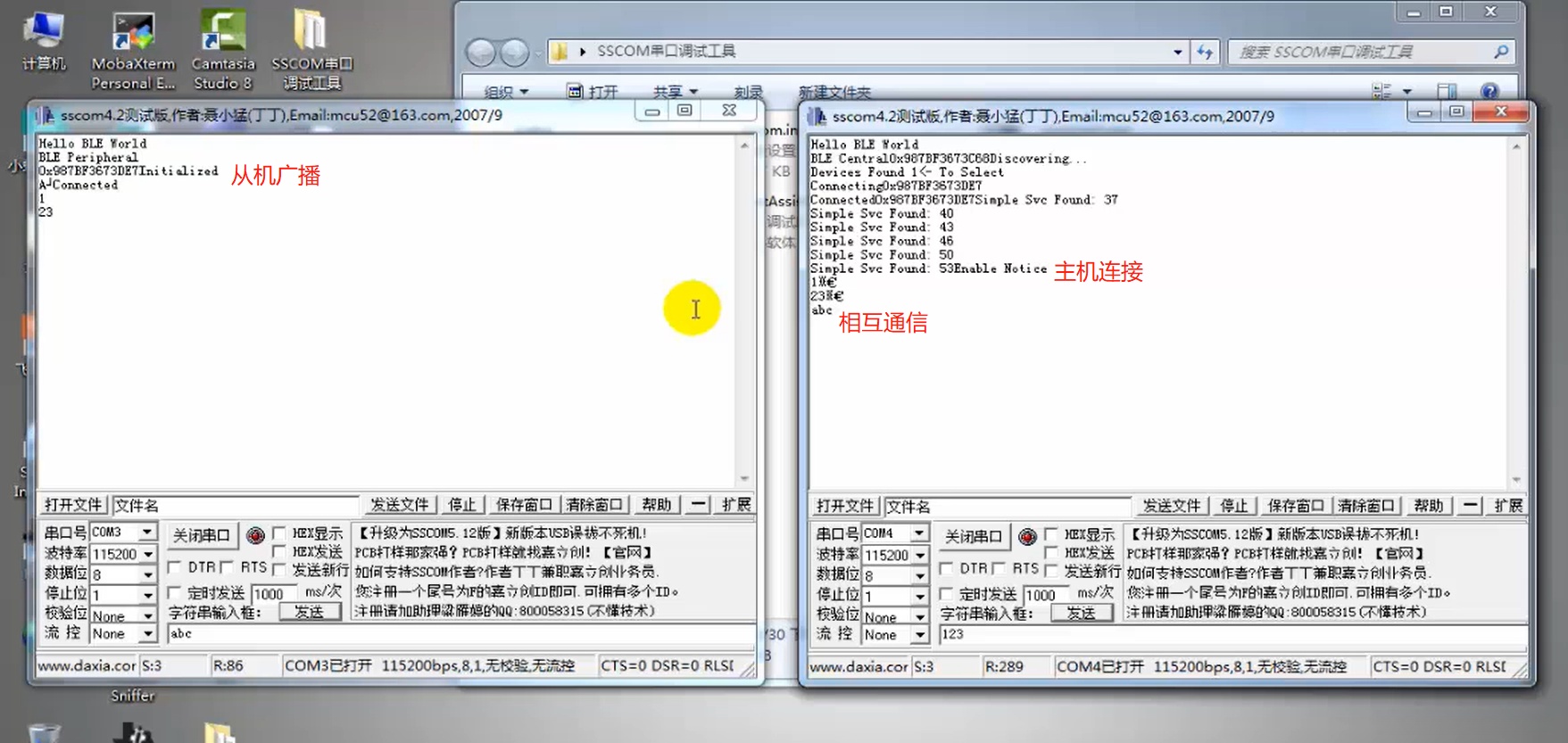
Task: Click 保存窗口 in the COM4 window
Action: [1295, 507]
